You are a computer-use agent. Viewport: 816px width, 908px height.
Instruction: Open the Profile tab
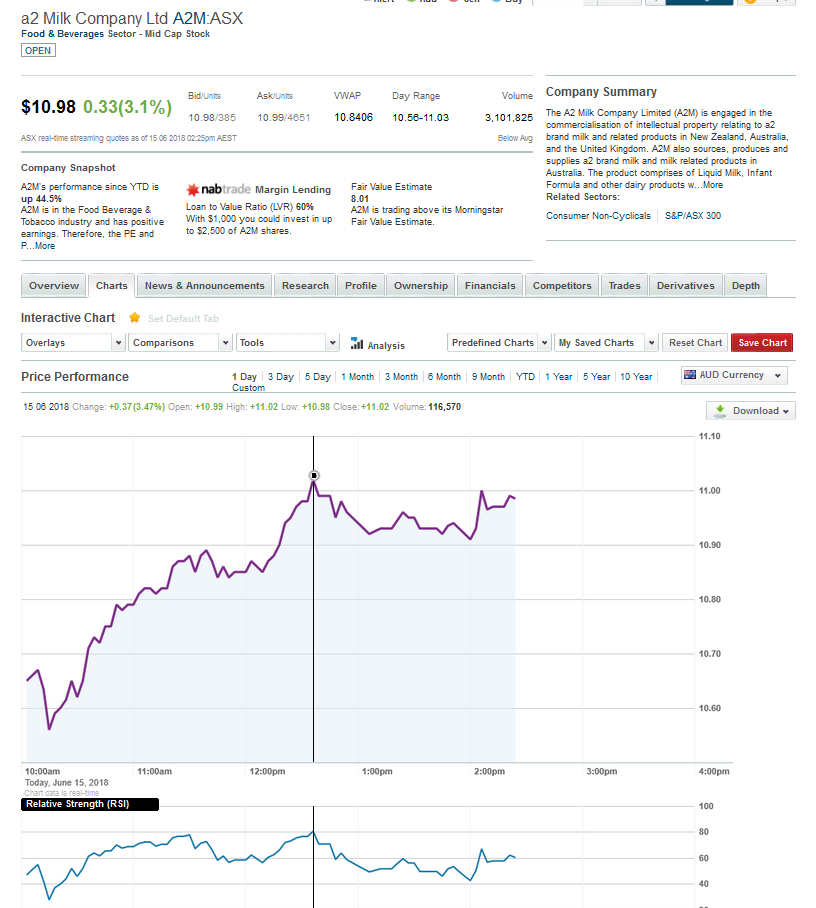pyautogui.click(x=361, y=285)
